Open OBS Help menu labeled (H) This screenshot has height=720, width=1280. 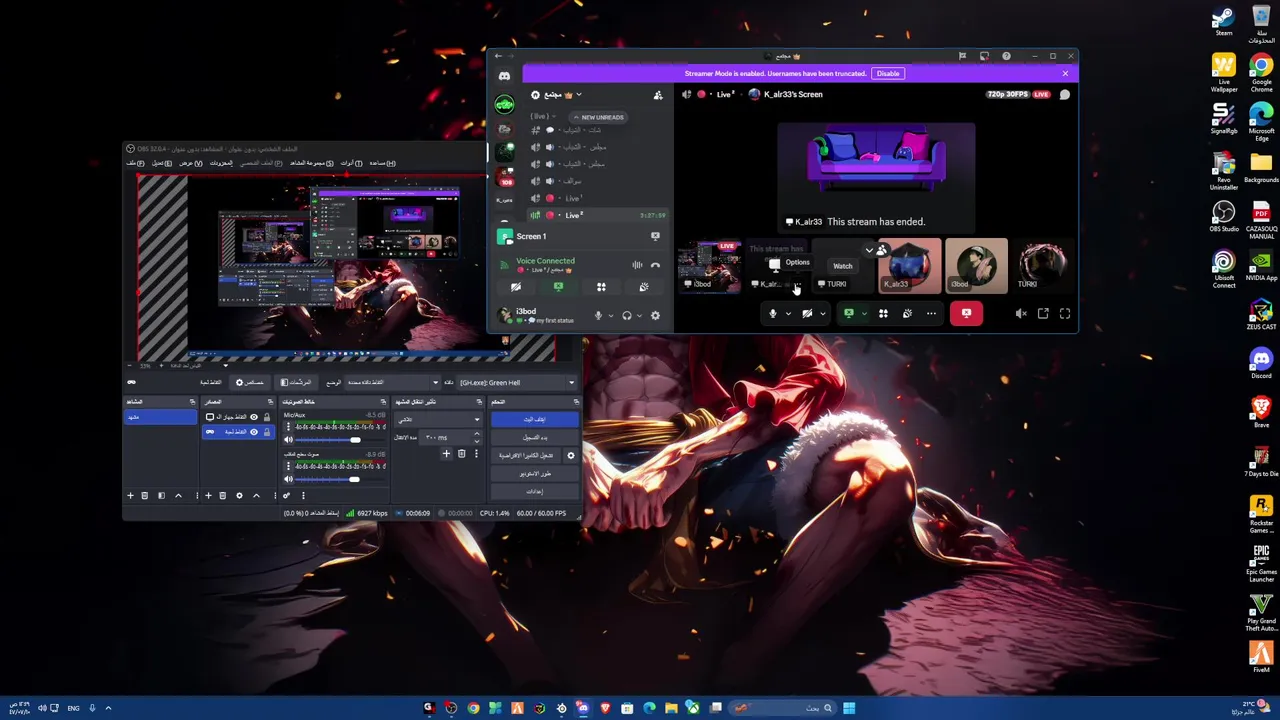[x=383, y=163]
